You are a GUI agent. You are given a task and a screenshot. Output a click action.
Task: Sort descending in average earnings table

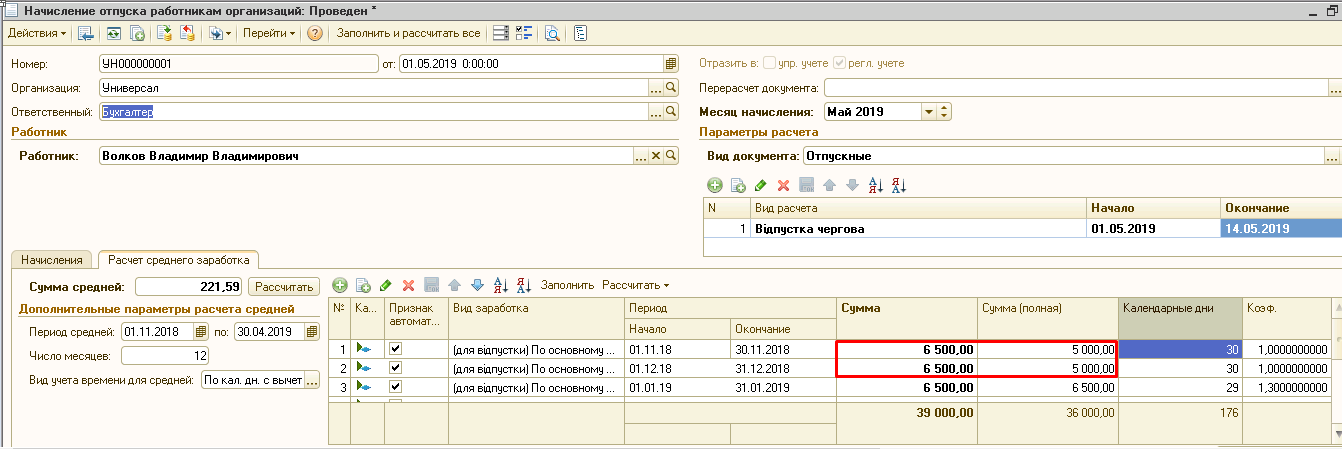tap(524, 285)
